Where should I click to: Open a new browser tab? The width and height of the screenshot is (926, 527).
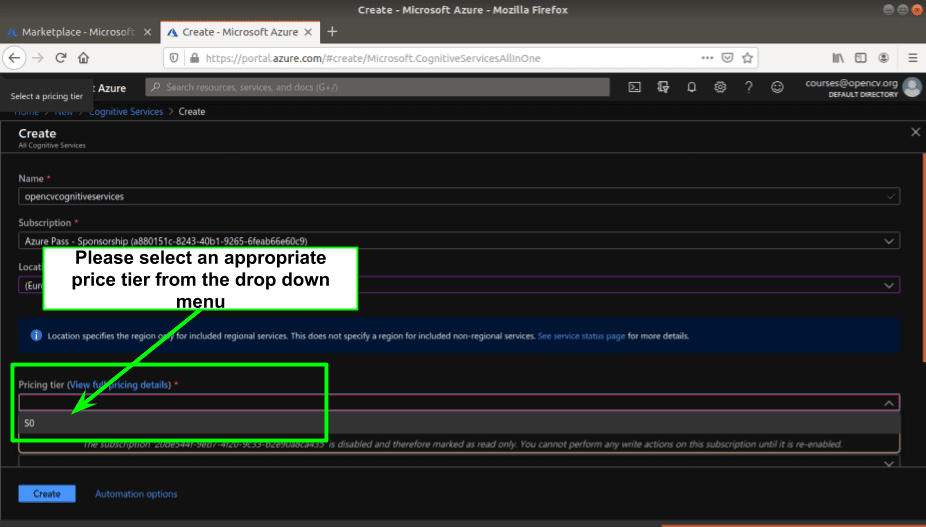(x=332, y=32)
